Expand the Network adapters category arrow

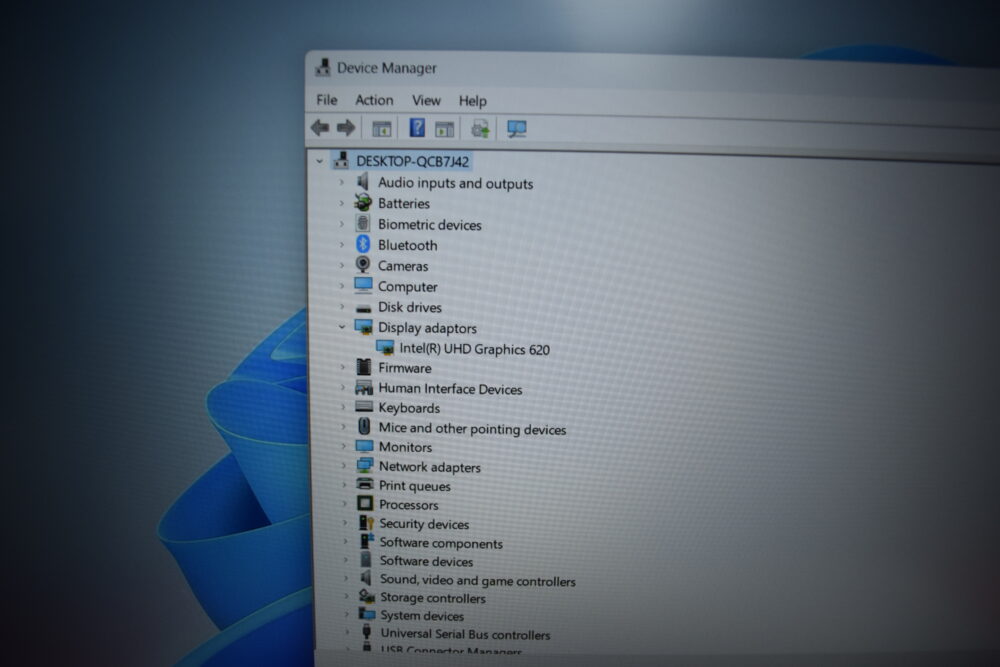[x=344, y=466]
